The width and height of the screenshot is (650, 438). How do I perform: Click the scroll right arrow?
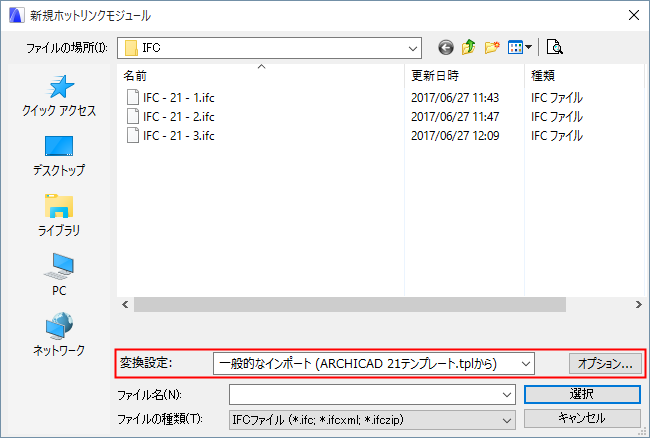(x=638, y=305)
